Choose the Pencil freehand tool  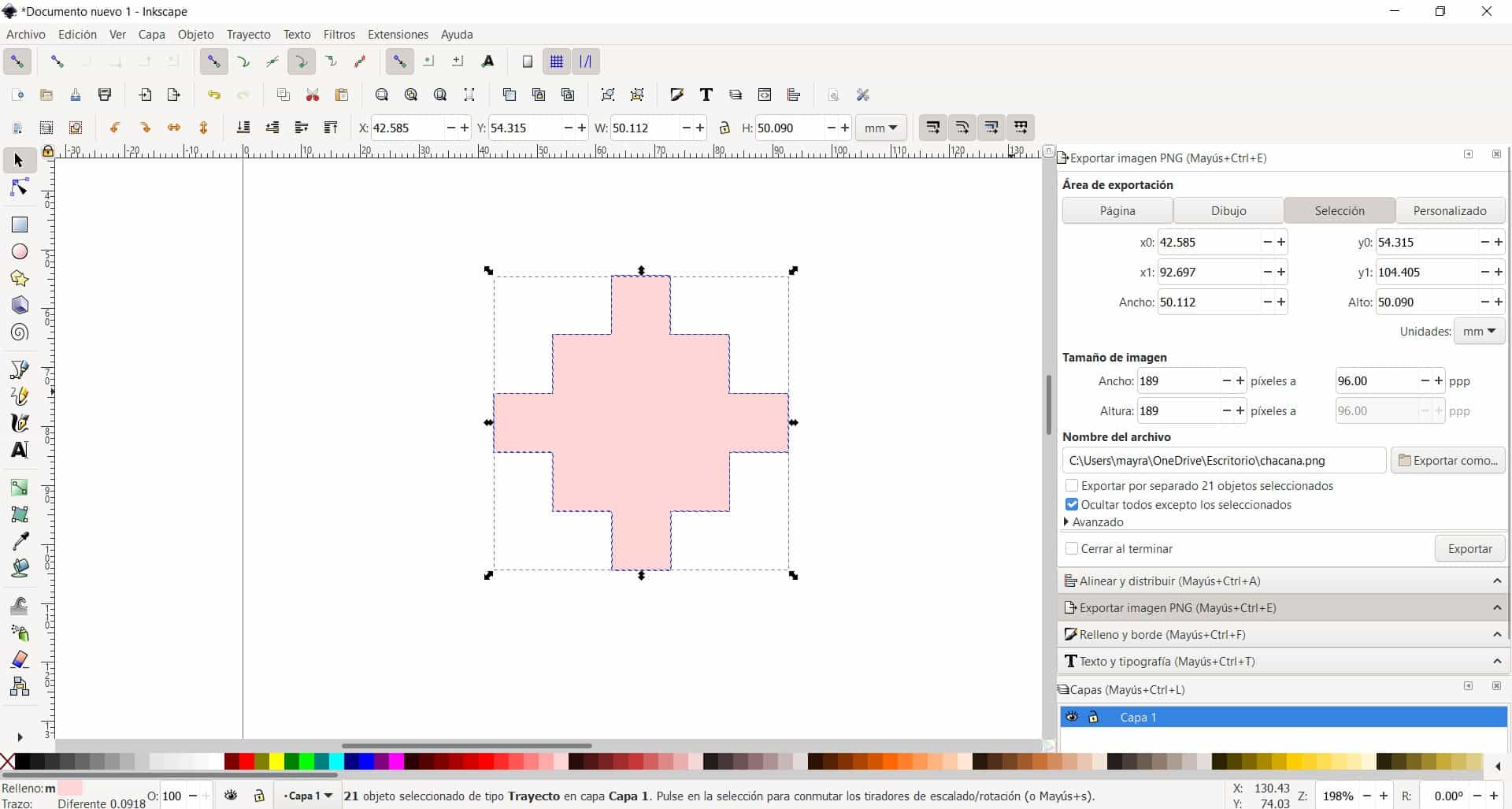click(x=19, y=395)
